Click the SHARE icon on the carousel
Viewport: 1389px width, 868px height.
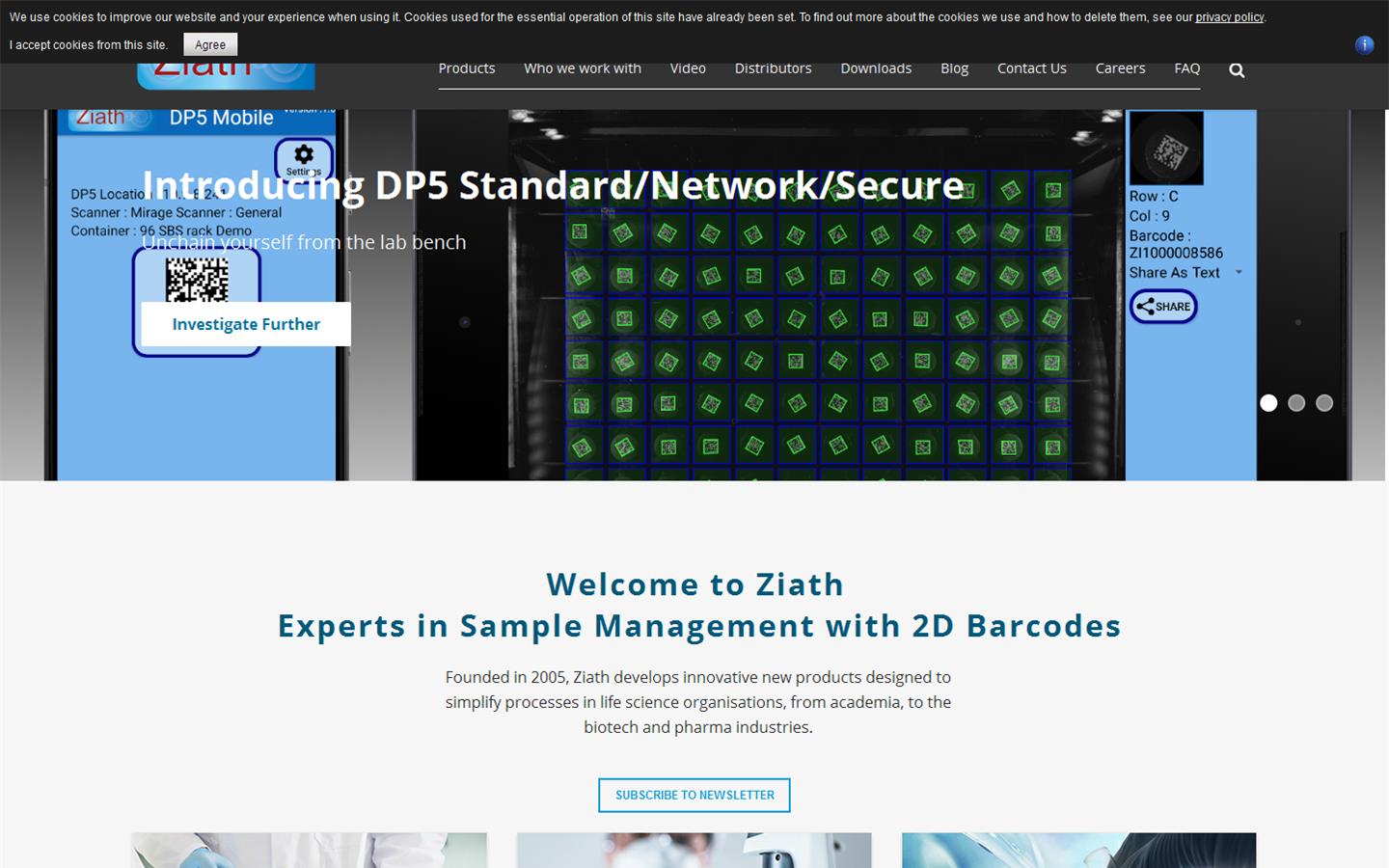click(x=1162, y=307)
